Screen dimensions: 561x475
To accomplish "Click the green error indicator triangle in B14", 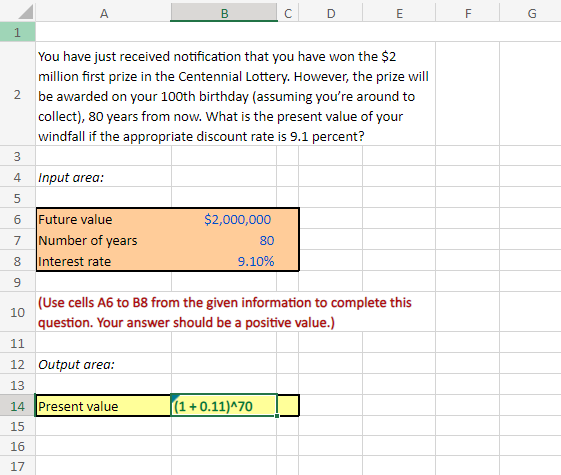I will [175, 397].
